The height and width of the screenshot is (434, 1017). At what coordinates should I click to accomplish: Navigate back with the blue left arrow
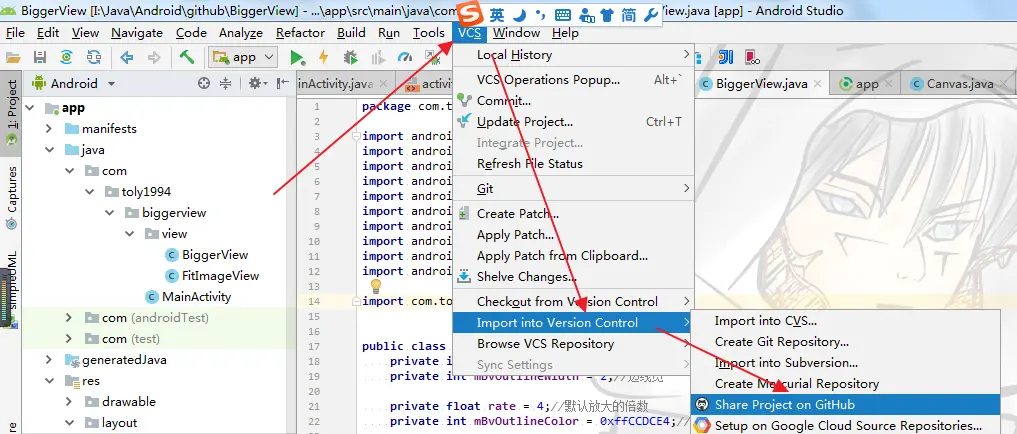point(127,58)
